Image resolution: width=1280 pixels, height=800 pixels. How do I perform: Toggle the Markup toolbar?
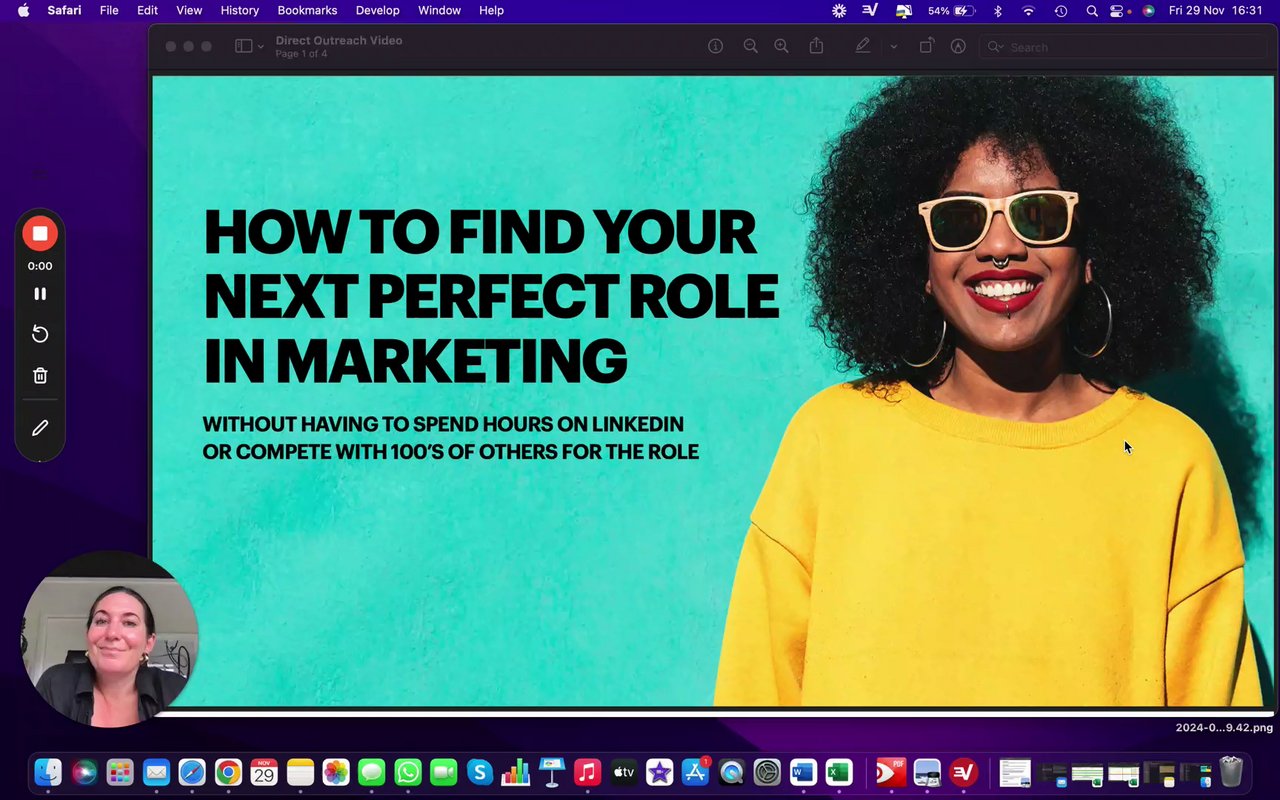(x=958, y=46)
